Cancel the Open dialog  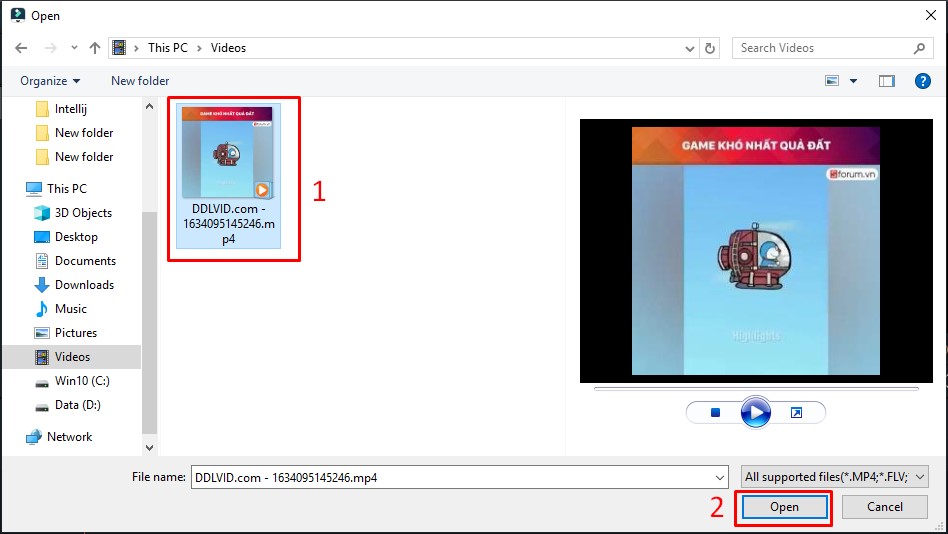(x=884, y=507)
